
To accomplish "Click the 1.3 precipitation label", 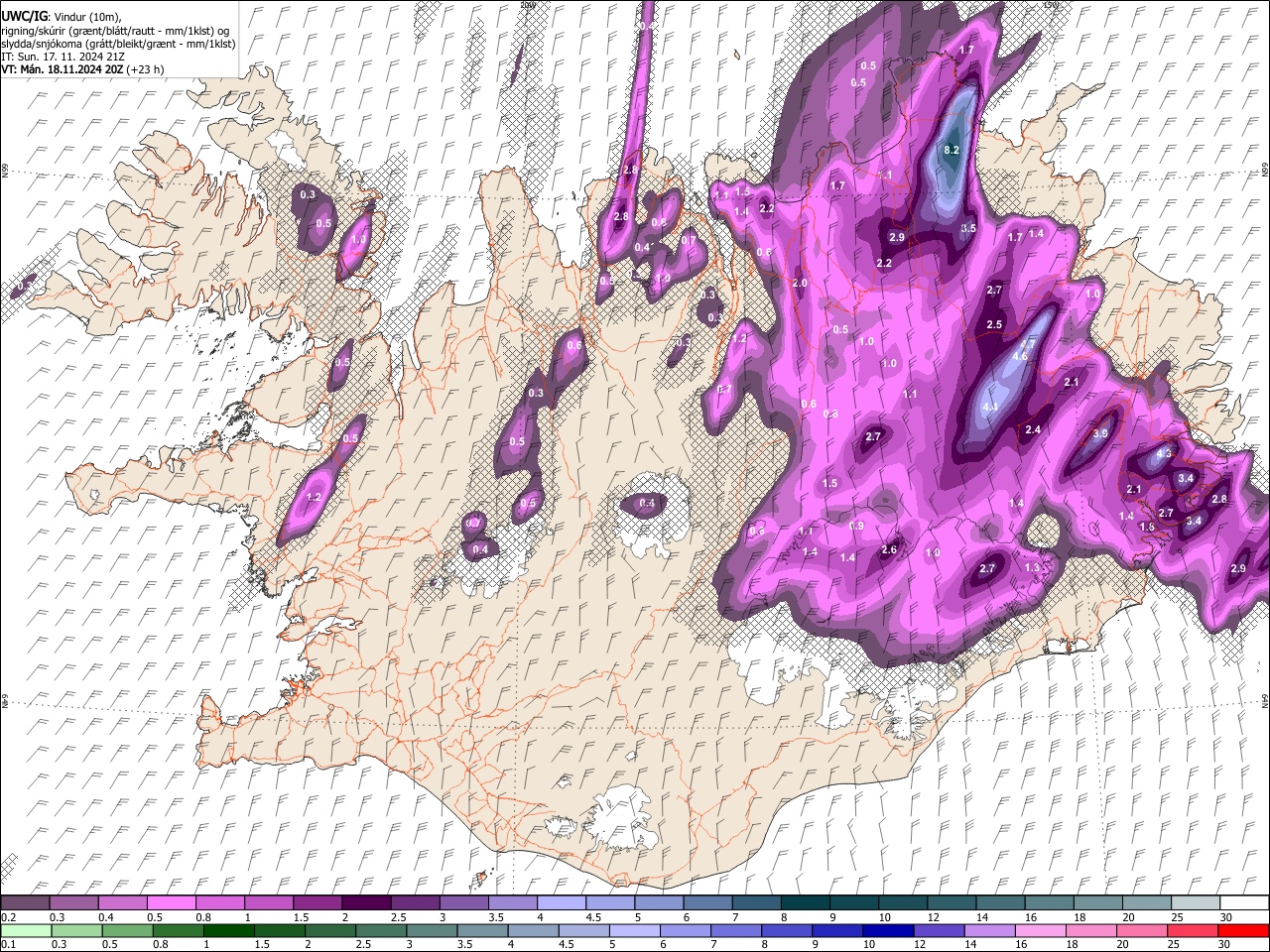I will (x=1032, y=568).
